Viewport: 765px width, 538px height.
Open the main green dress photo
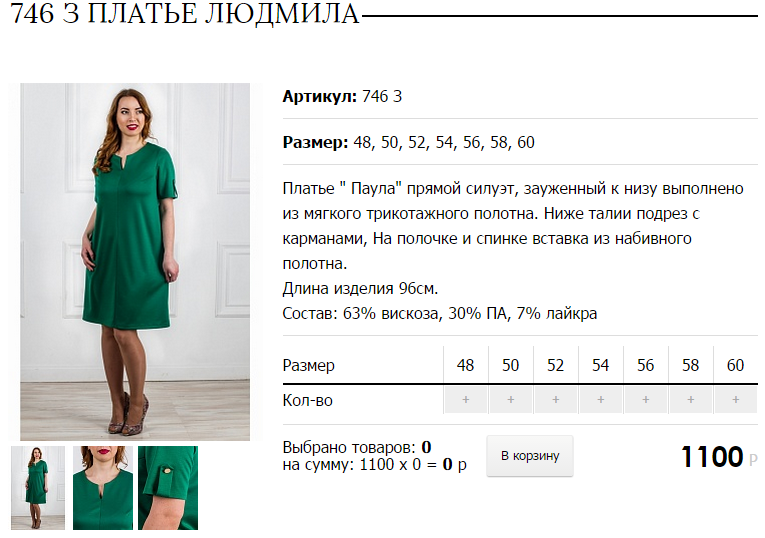135,262
